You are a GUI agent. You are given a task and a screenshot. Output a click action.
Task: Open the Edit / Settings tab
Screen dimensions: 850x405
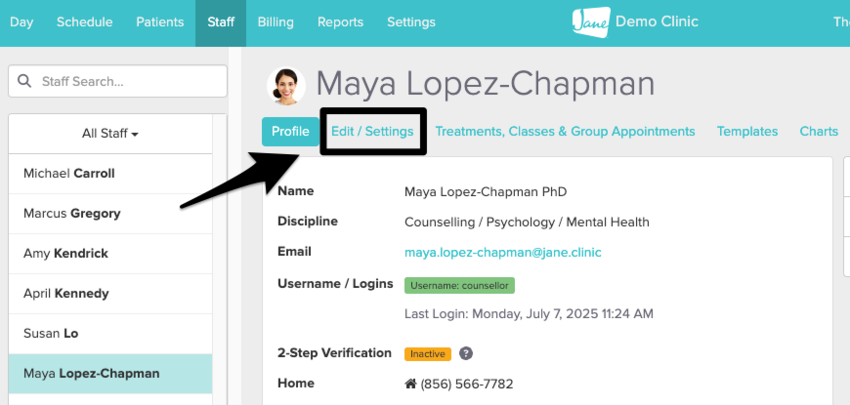372,131
